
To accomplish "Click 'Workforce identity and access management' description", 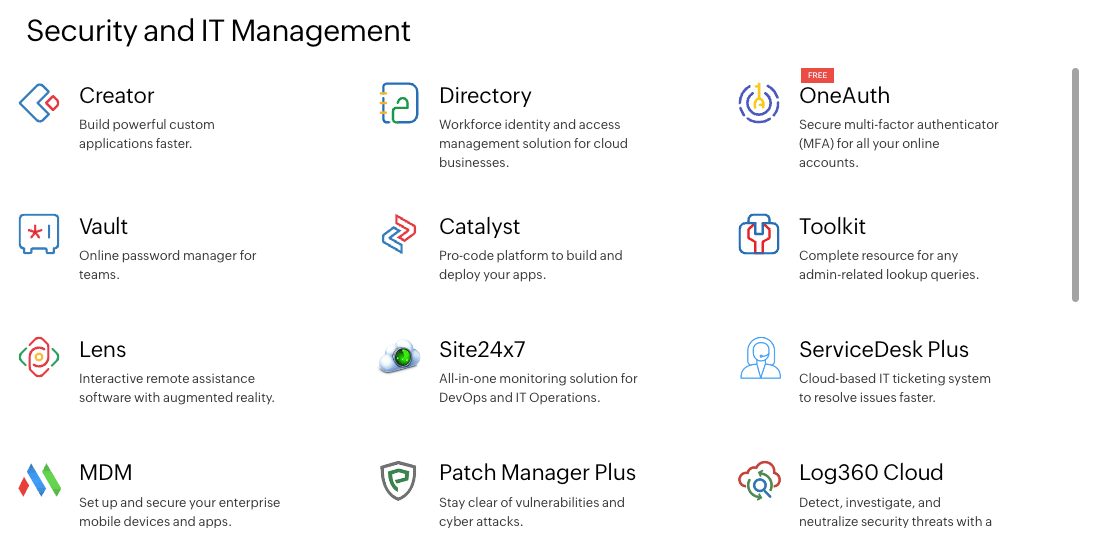I will click(533, 143).
